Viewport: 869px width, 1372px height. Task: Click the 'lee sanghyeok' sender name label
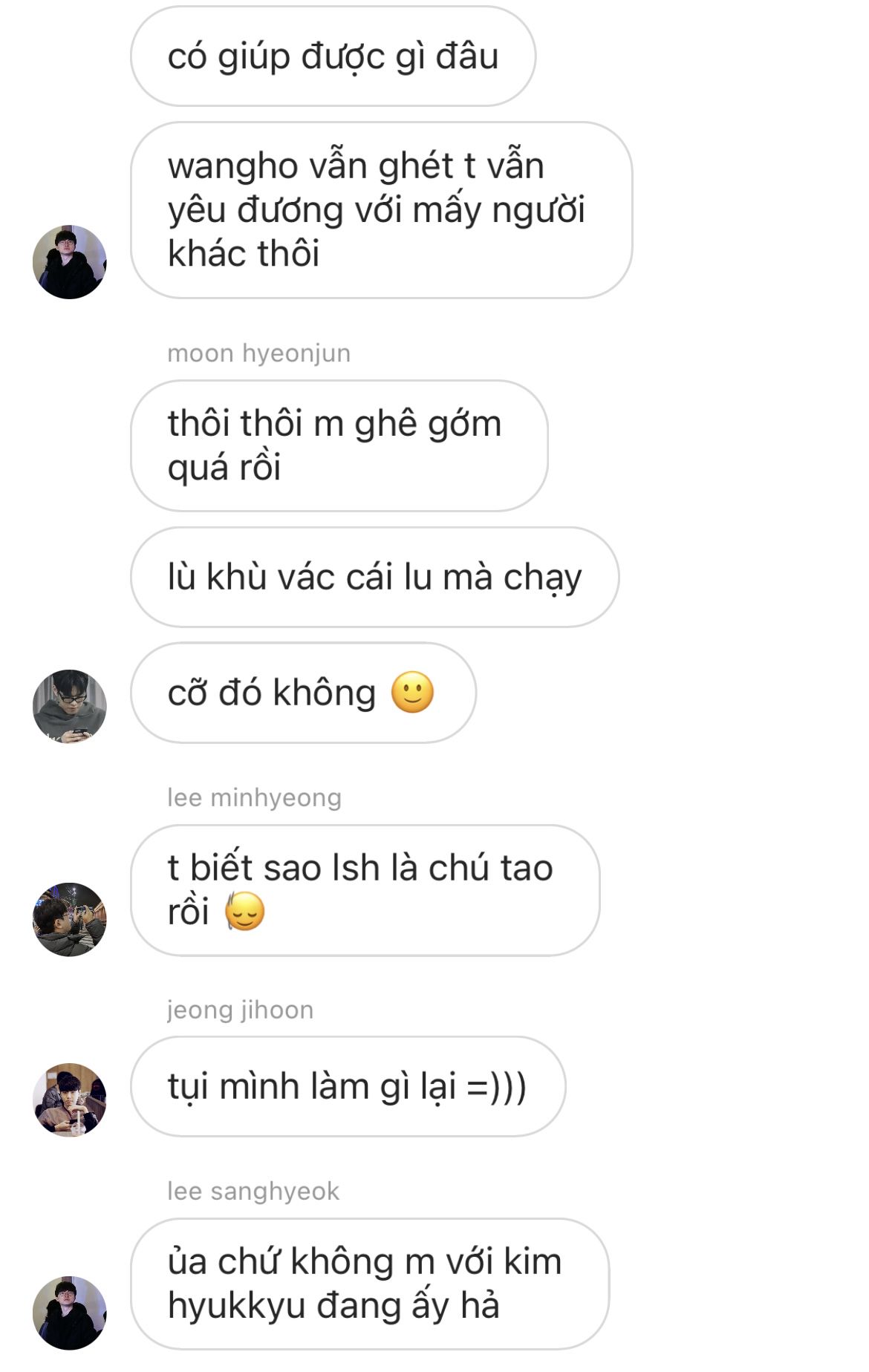[x=253, y=1191]
